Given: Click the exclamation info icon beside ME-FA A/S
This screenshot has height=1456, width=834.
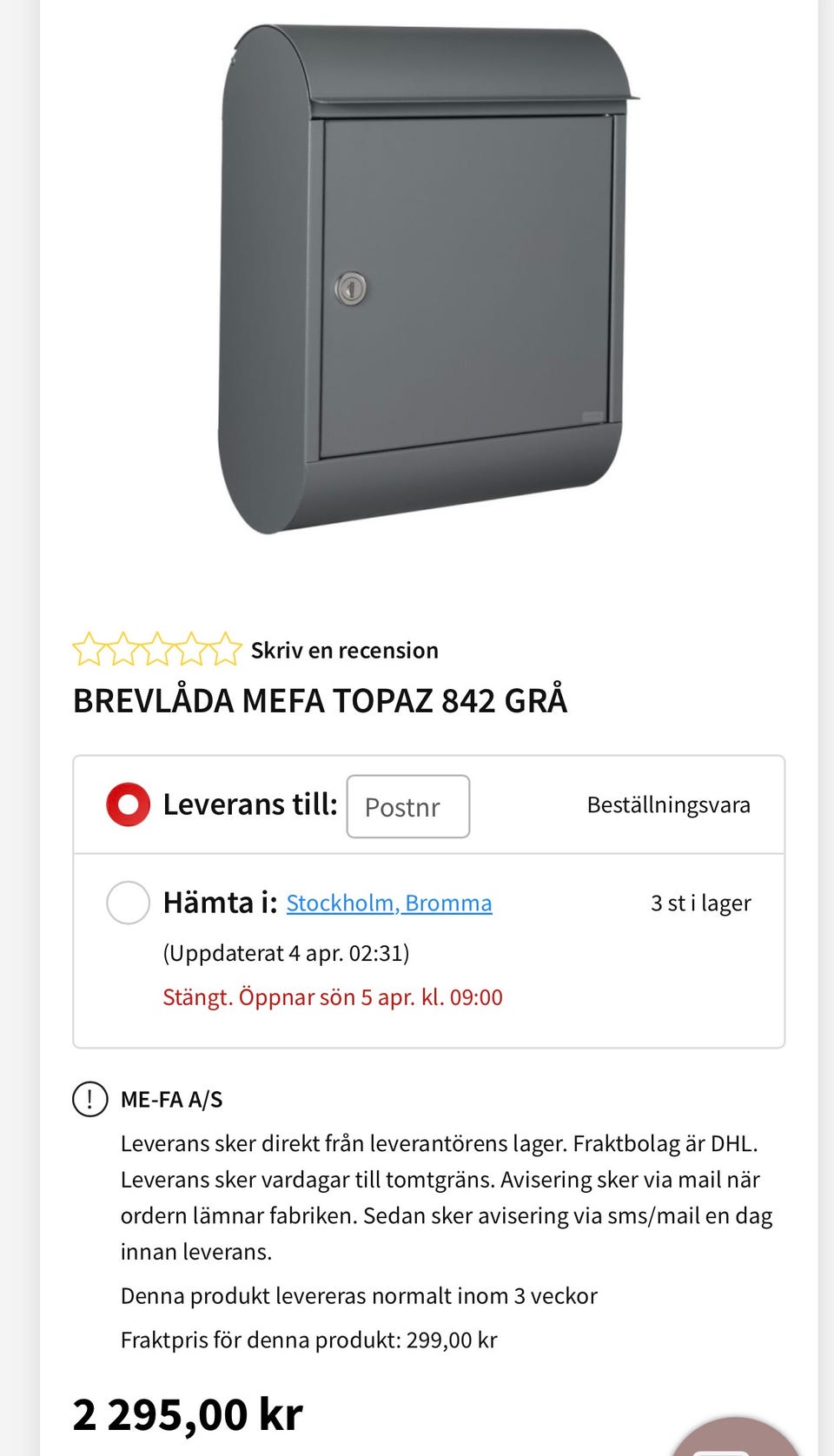Looking at the screenshot, I should (x=89, y=1099).
